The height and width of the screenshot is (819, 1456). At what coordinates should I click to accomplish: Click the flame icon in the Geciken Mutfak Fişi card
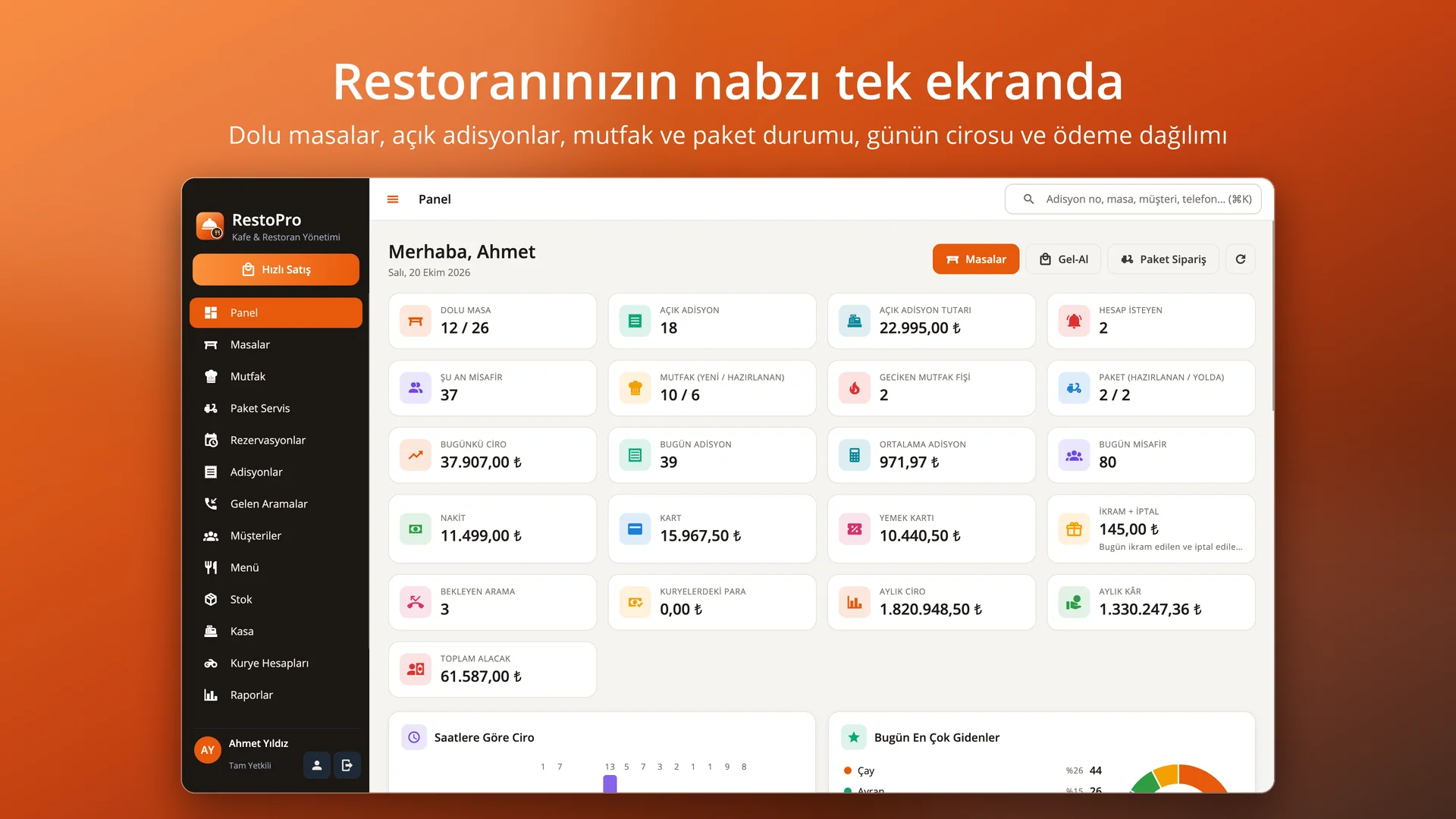pos(855,388)
